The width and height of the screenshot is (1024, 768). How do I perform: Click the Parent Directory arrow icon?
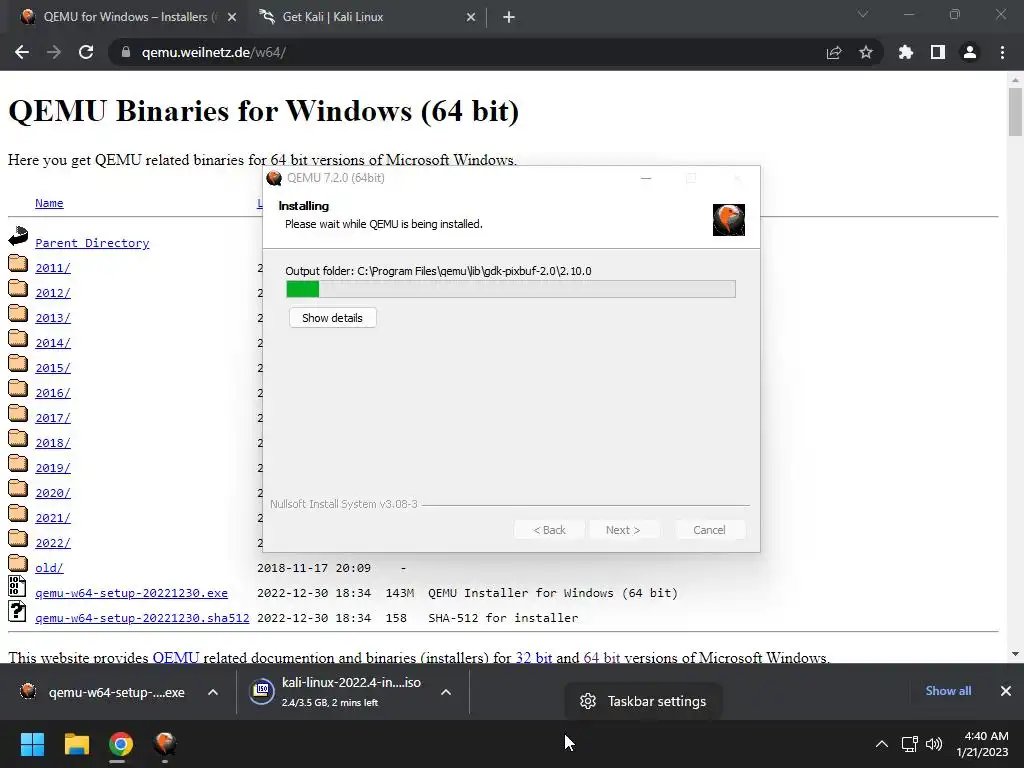[x=18, y=236]
